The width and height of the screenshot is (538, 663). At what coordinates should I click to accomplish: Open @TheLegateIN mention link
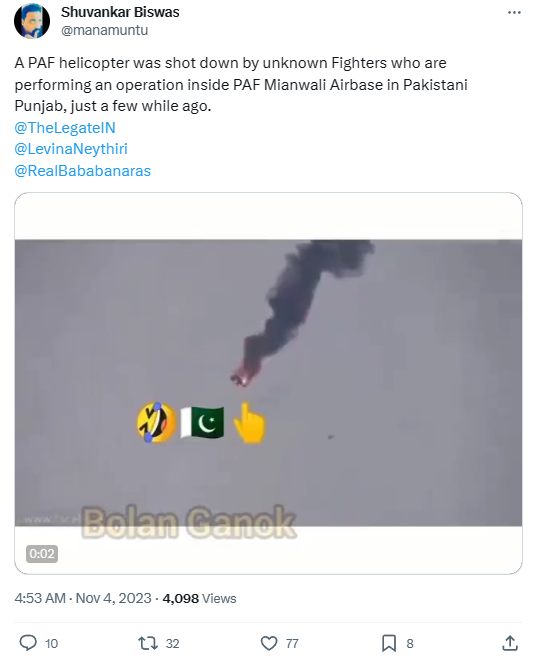pos(65,128)
